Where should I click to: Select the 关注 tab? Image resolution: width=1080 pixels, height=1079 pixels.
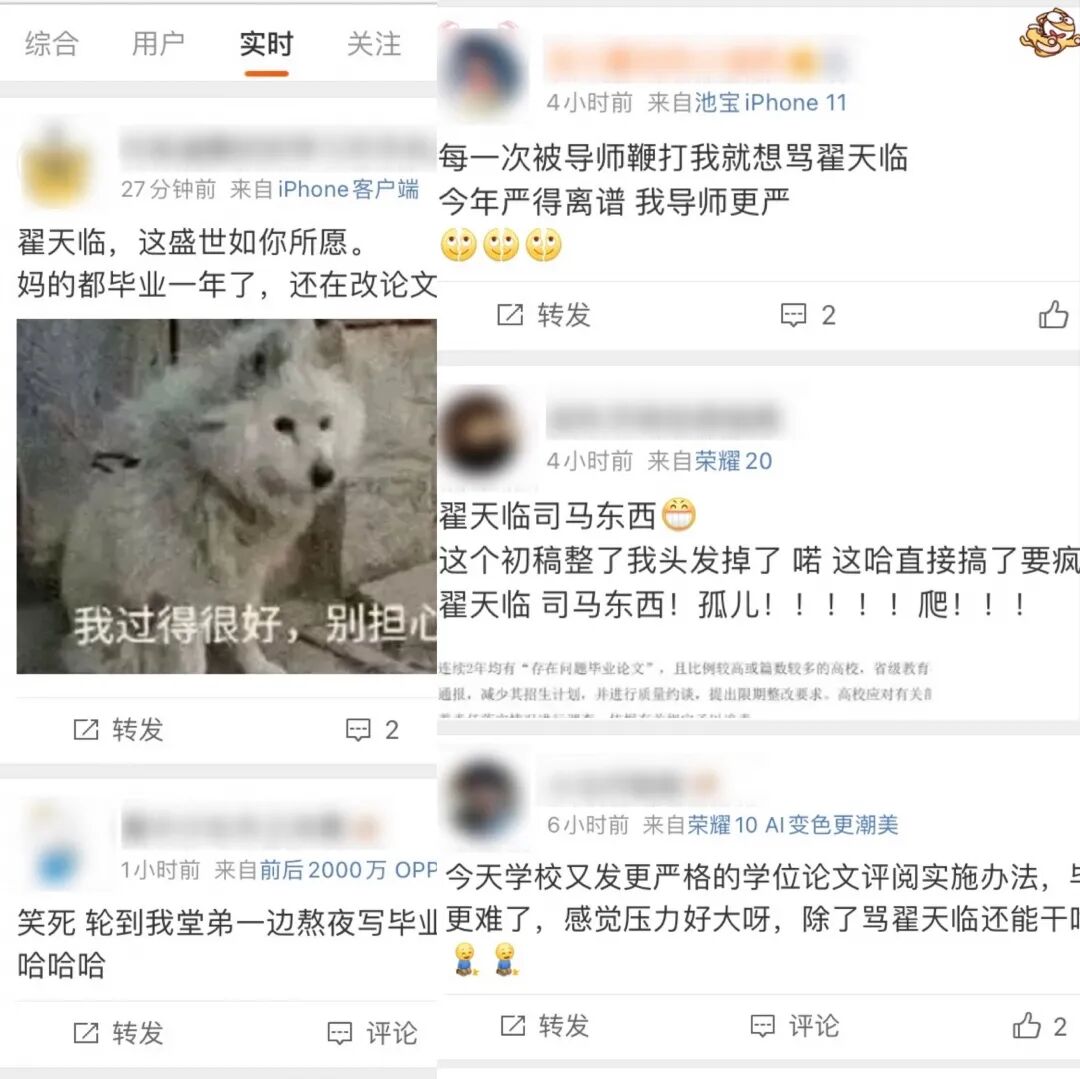pos(374,44)
